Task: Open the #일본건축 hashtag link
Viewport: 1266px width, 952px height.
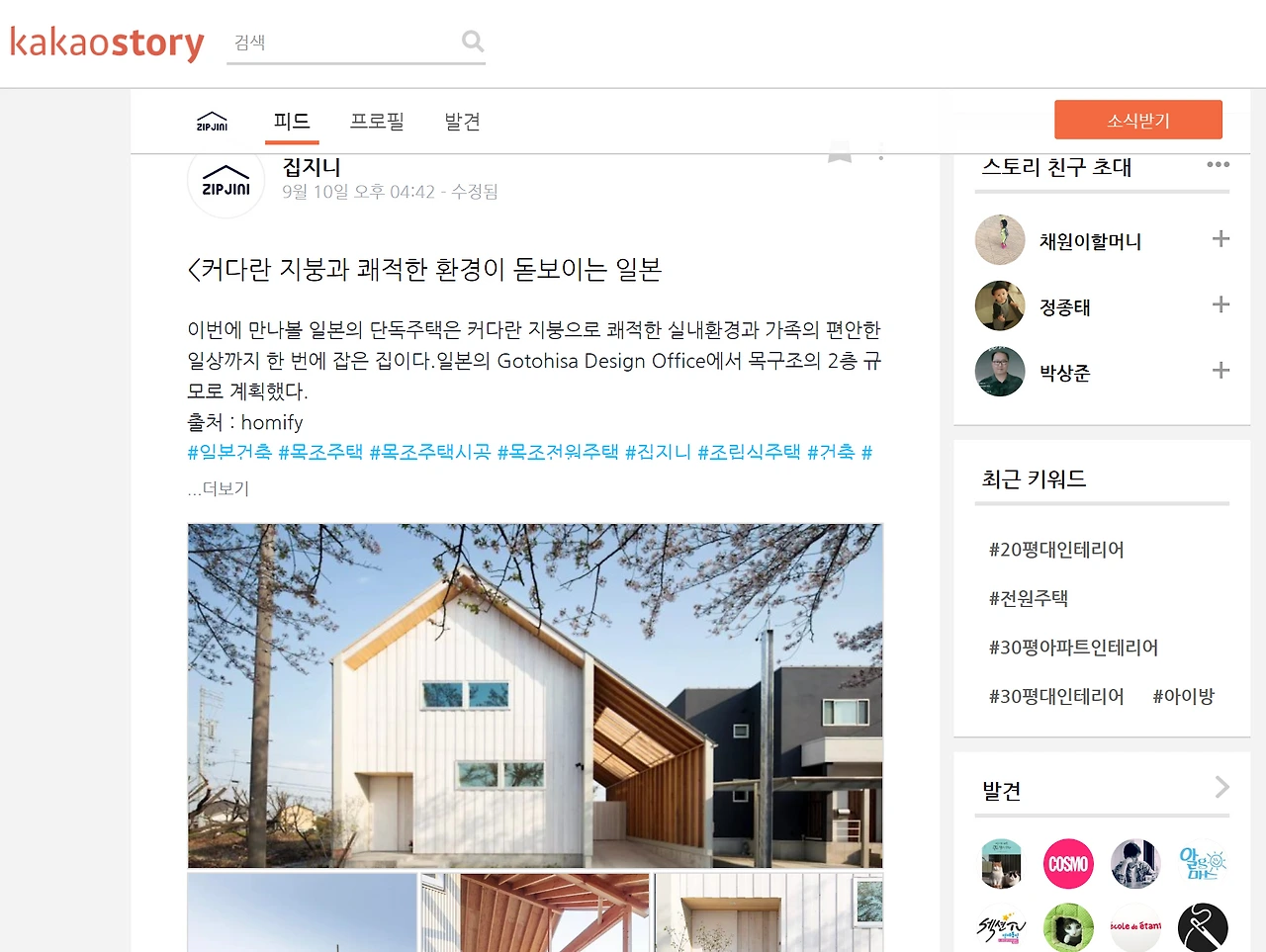Action: coord(229,452)
